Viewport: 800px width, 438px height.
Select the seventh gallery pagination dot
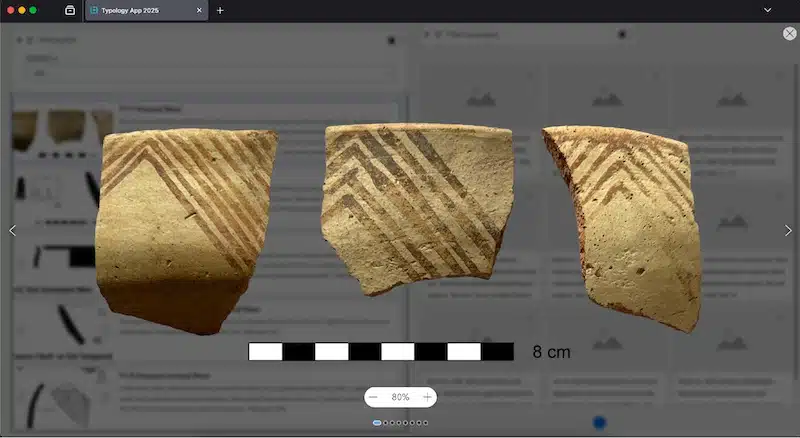pyautogui.click(x=419, y=423)
